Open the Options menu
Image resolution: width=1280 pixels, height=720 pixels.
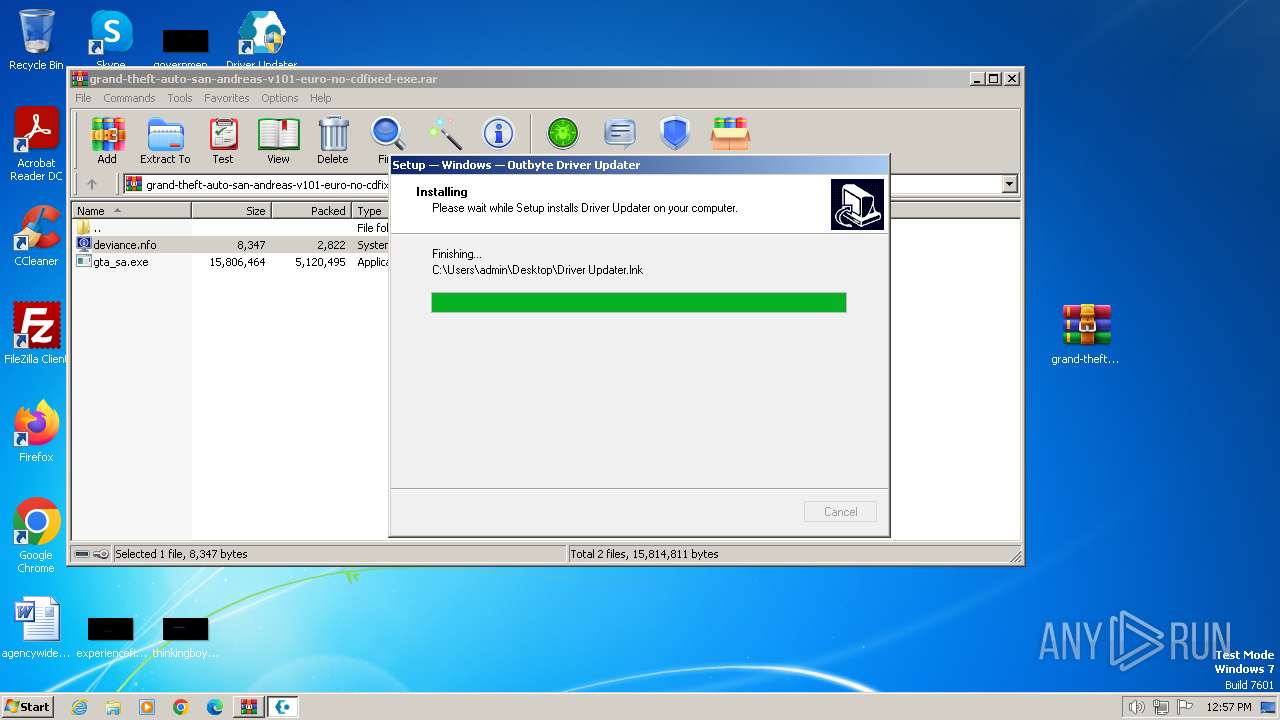[280, 98]
